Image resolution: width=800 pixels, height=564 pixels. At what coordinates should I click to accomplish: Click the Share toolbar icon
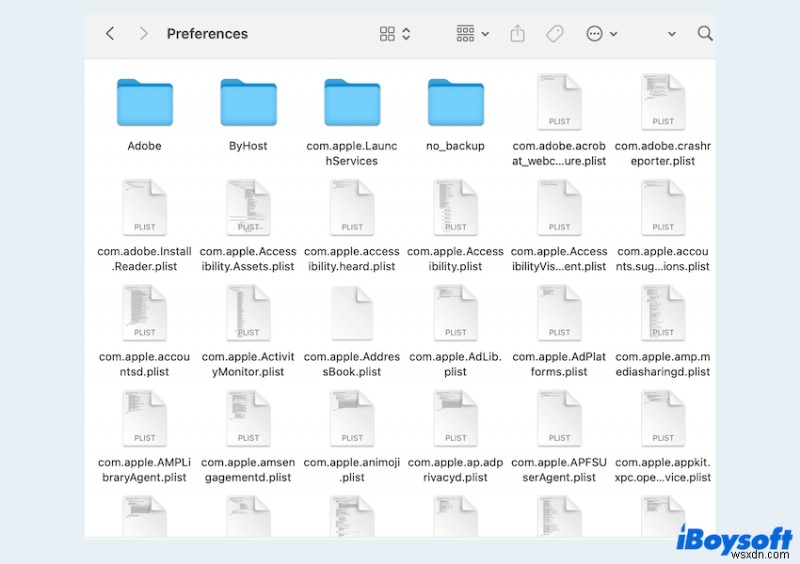pos(517,34)
